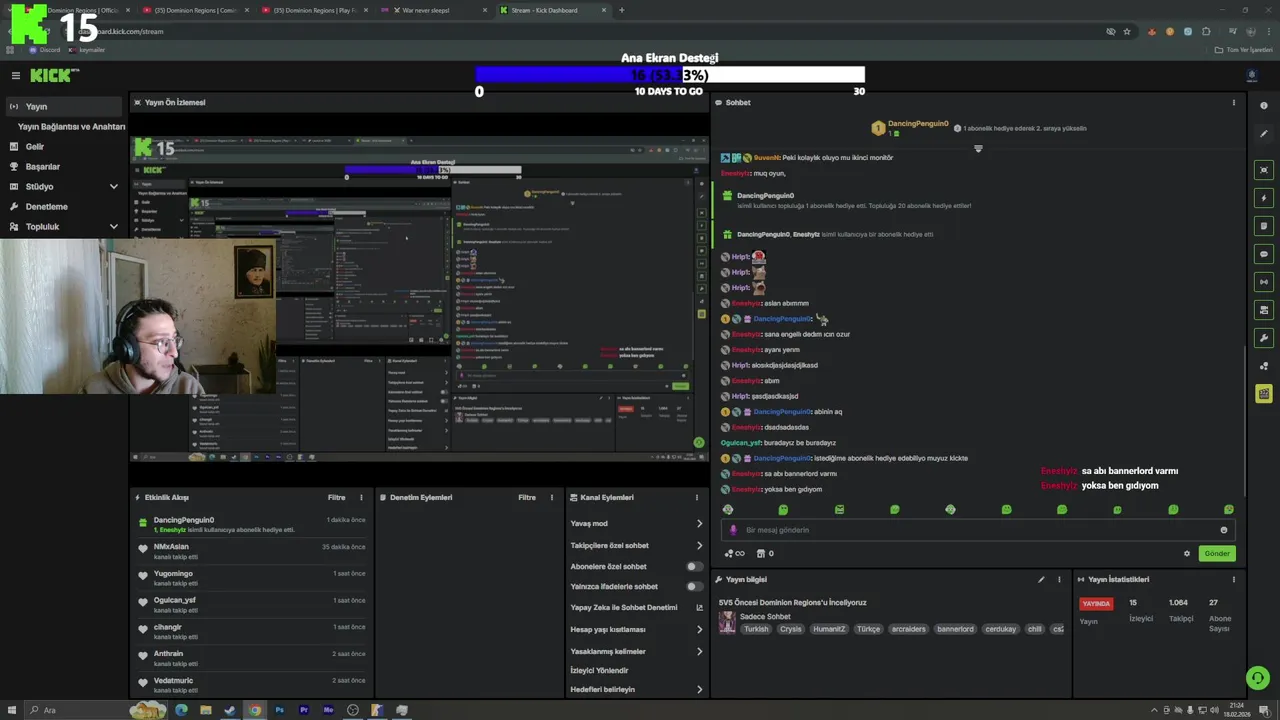The image size is (1280, 720).
Task: Open the Windows Start menu
Action: pyautogui.click(x=12, y=710)
